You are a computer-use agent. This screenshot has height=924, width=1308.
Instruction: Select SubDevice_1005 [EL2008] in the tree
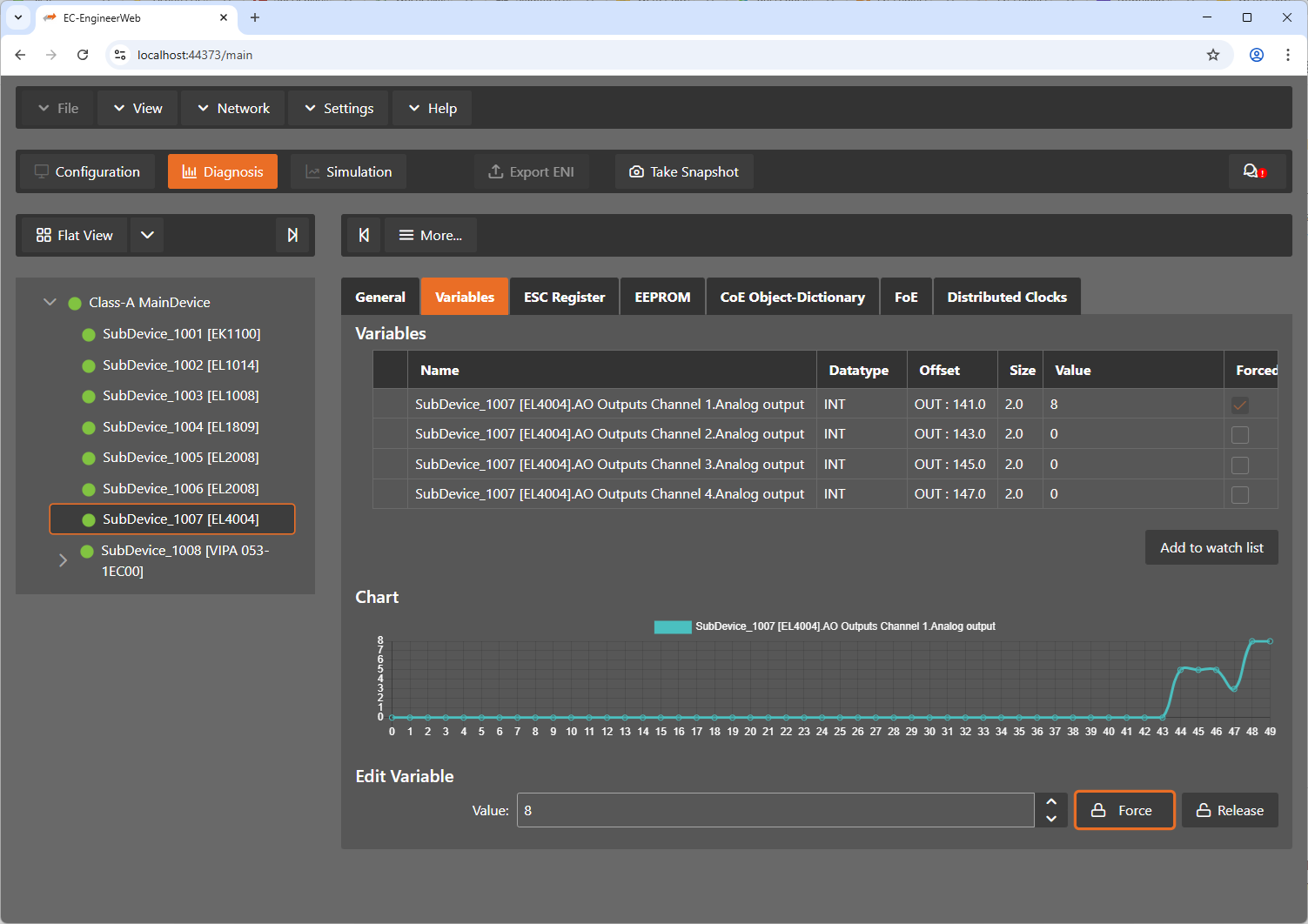(x=181, y=458)
